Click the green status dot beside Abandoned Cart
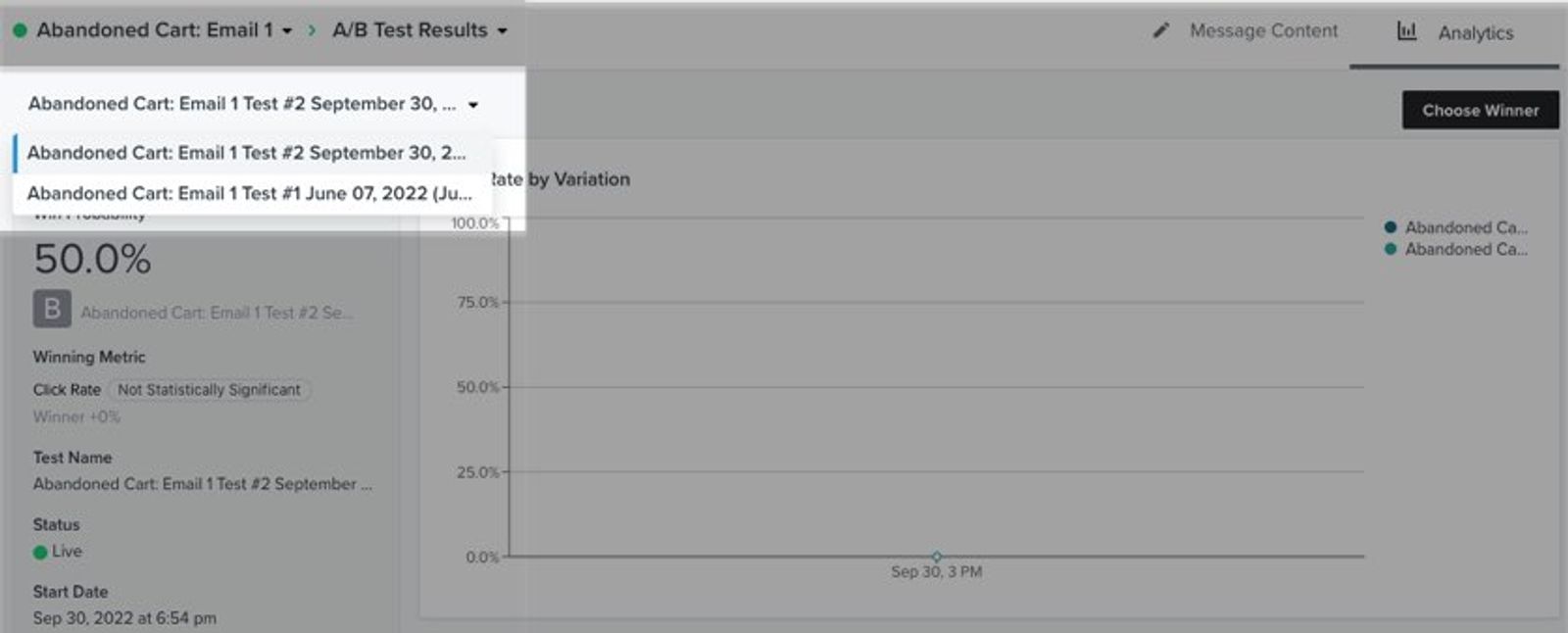Image resolution: width=1568 pixels, height=633 pixels. 20,30
